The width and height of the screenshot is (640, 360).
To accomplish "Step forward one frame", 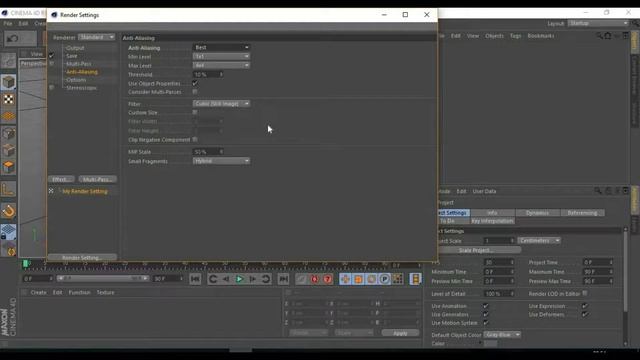I will [253, 279].
